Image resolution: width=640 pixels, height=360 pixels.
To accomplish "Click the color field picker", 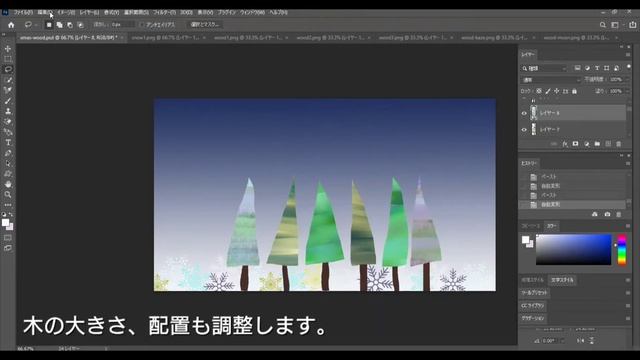I will pos(573,249).
